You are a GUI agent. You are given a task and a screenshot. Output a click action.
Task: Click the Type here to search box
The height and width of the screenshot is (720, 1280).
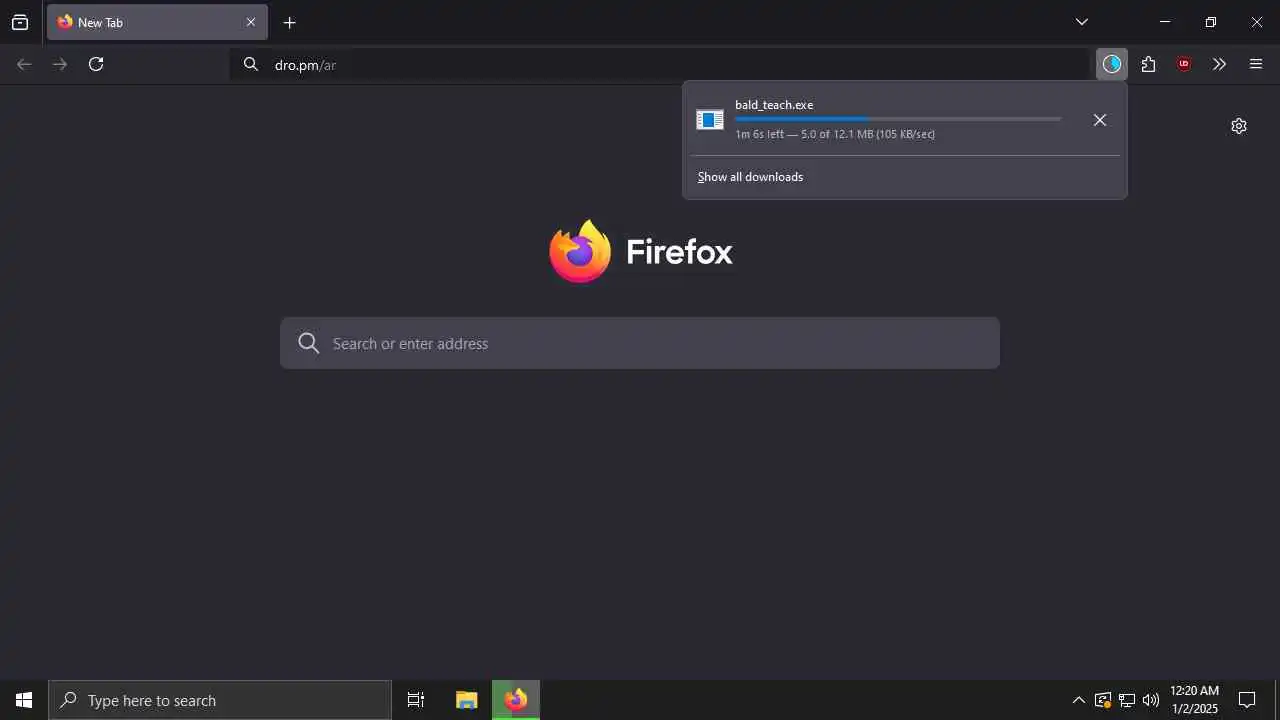(x=220, y=700)
